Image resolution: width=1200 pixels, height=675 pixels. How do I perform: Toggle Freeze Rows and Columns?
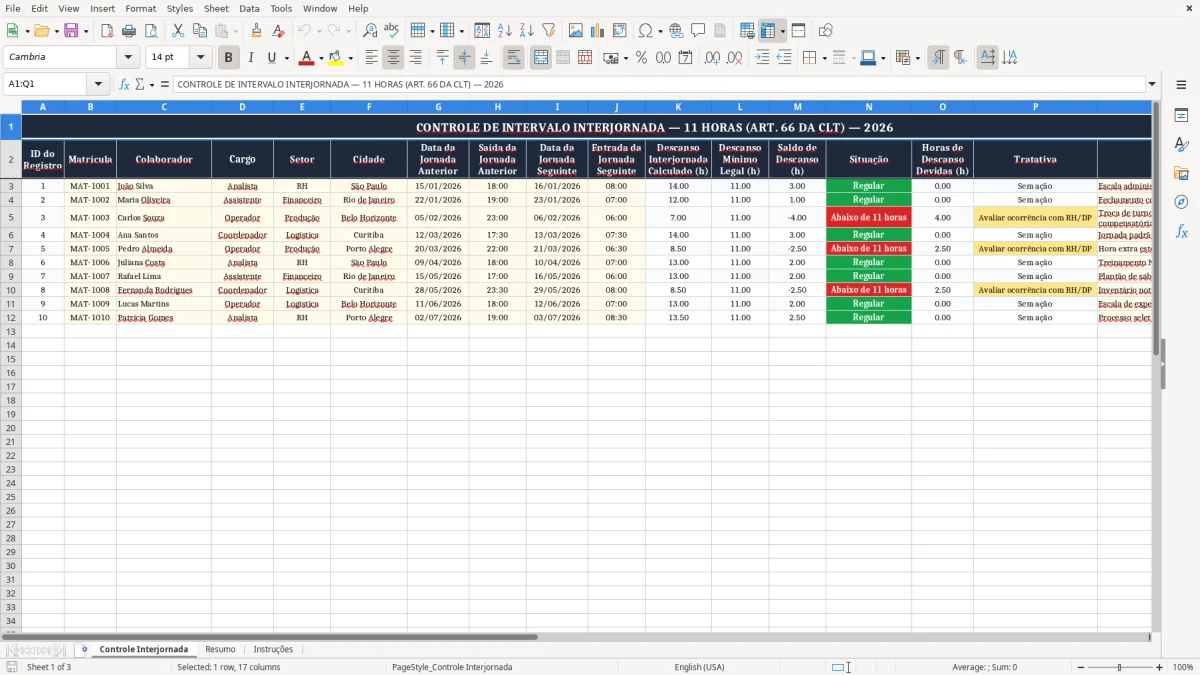point(768,31)
